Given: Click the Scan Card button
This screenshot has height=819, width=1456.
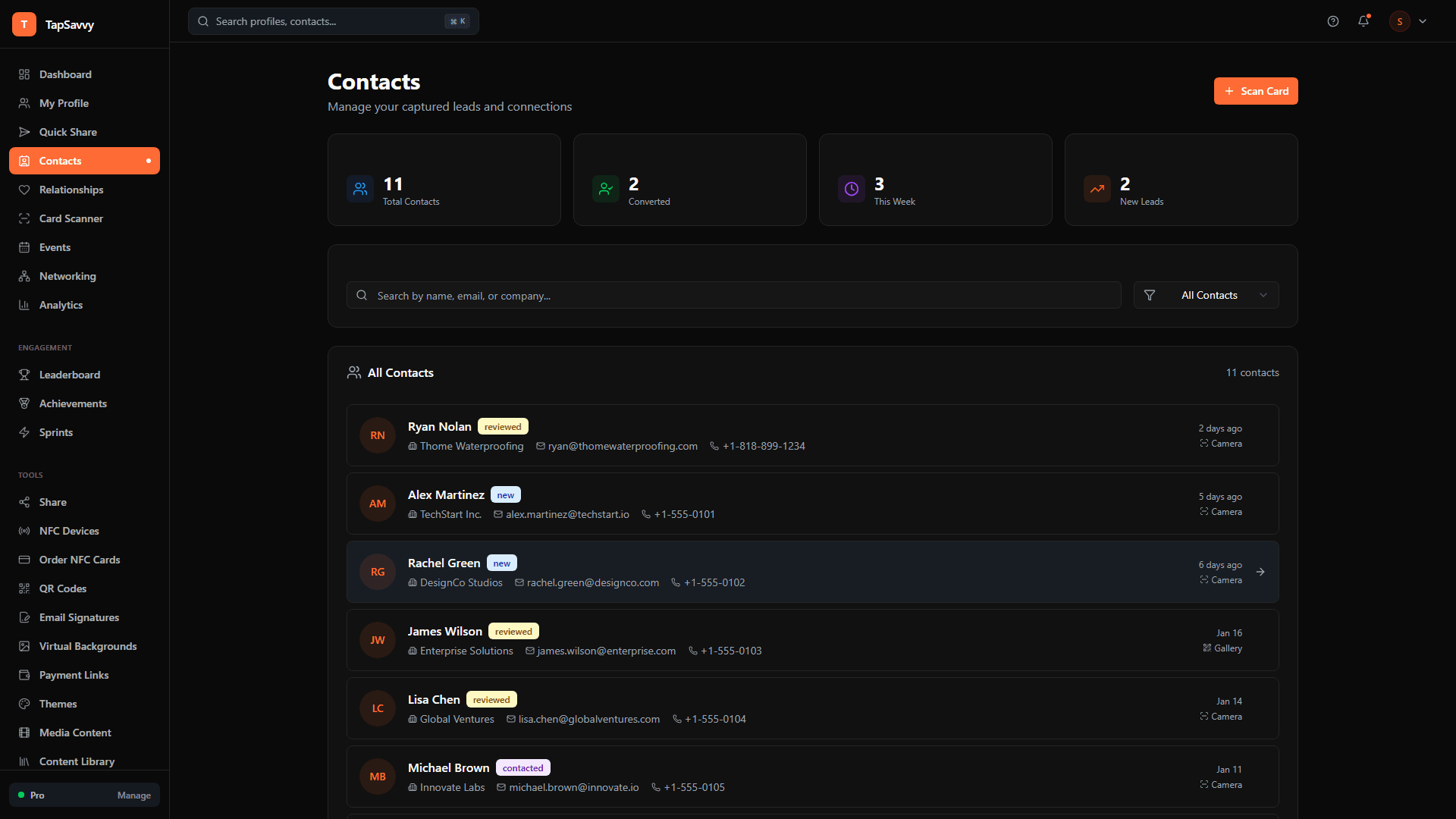Looking at the screenshot, I should [x=1256, y=90].
